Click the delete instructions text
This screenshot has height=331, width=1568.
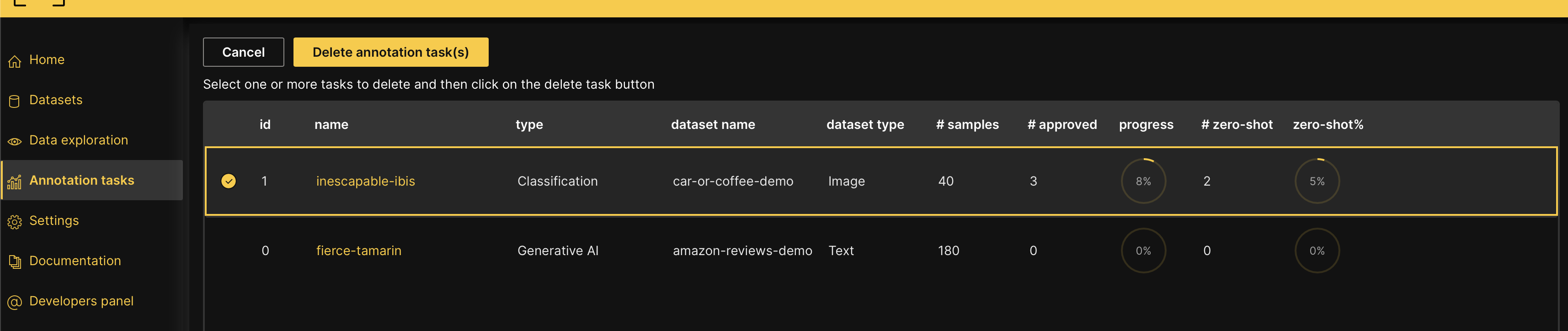click(428, 85)
